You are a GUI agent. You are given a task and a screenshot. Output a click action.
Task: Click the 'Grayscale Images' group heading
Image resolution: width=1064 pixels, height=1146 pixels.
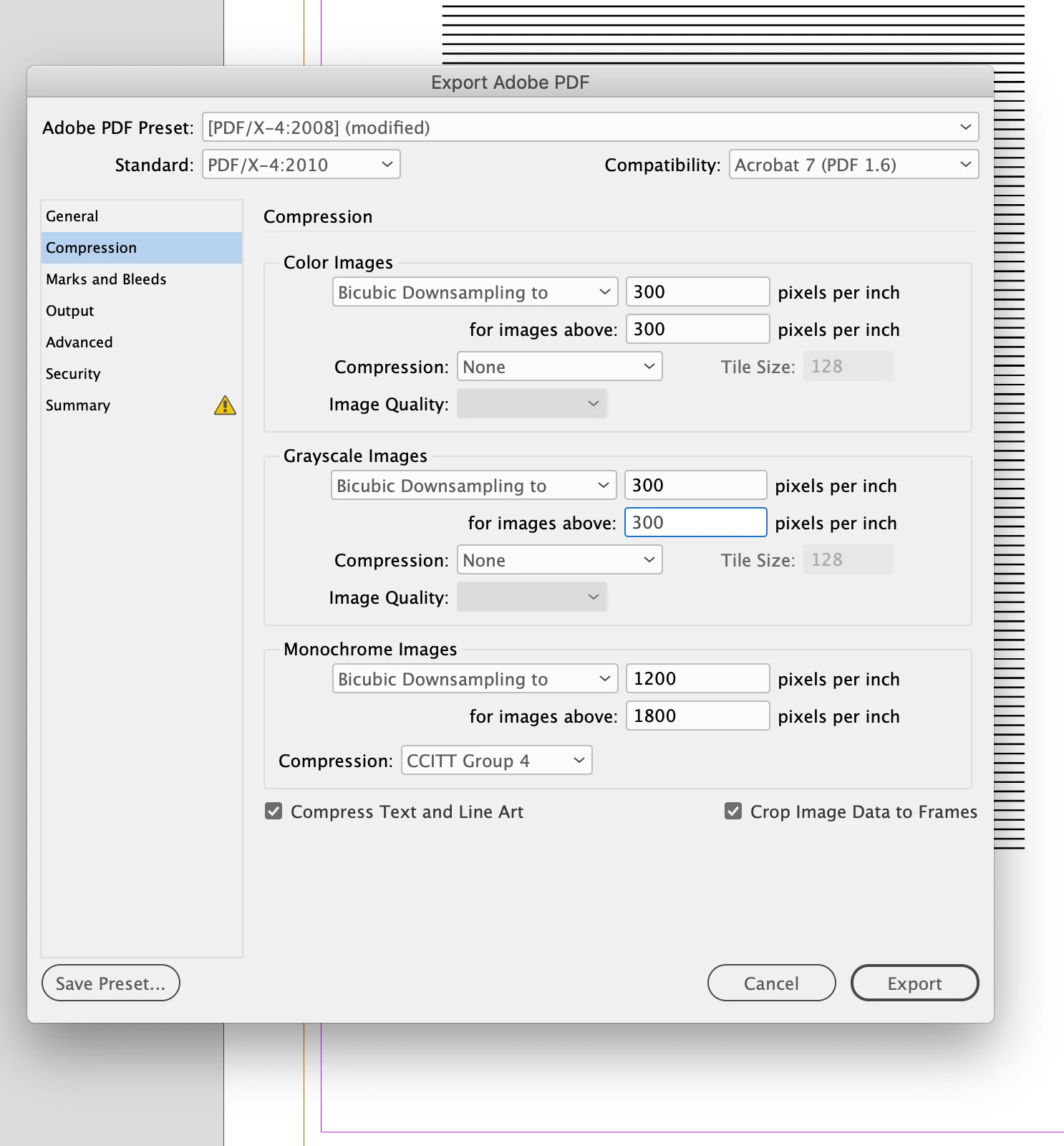355,456
